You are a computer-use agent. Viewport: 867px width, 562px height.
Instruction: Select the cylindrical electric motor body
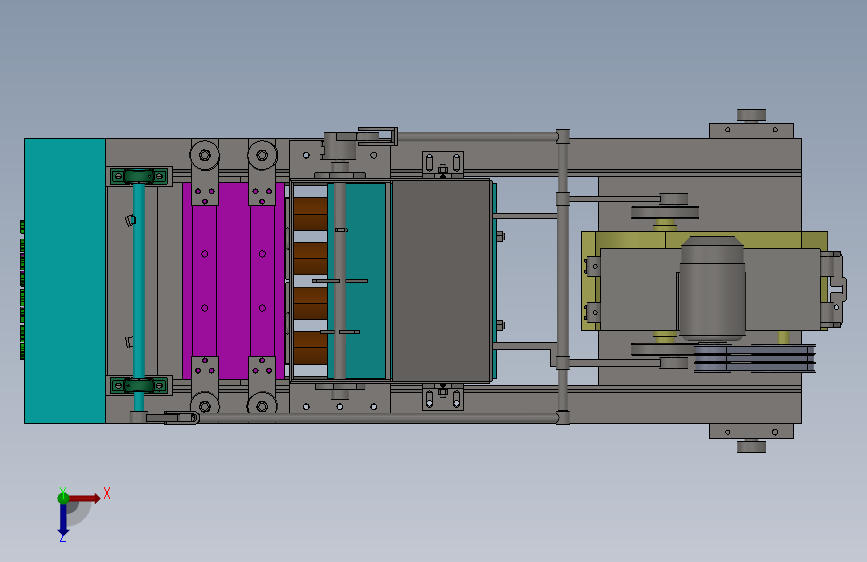(x=712, y=289)
